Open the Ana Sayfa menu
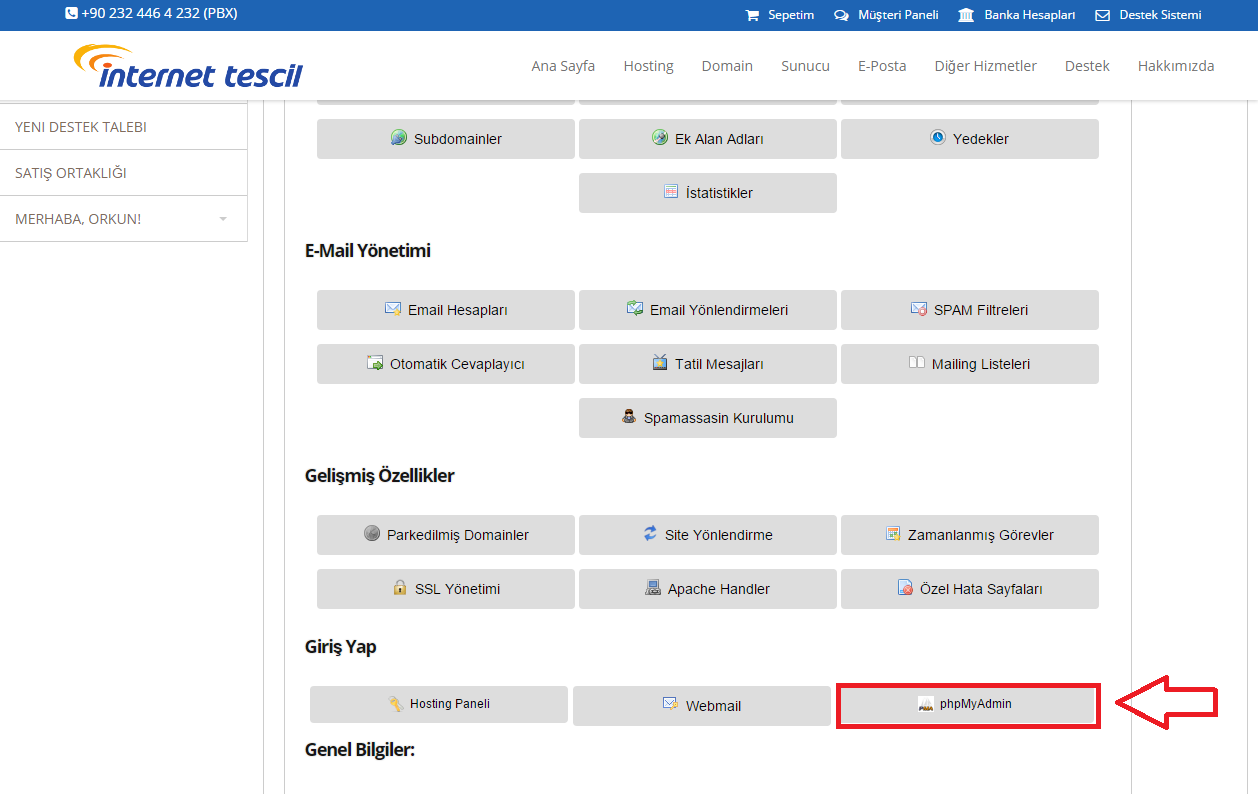This screenshot has height=794, width=1258. (x=563, y=66)
